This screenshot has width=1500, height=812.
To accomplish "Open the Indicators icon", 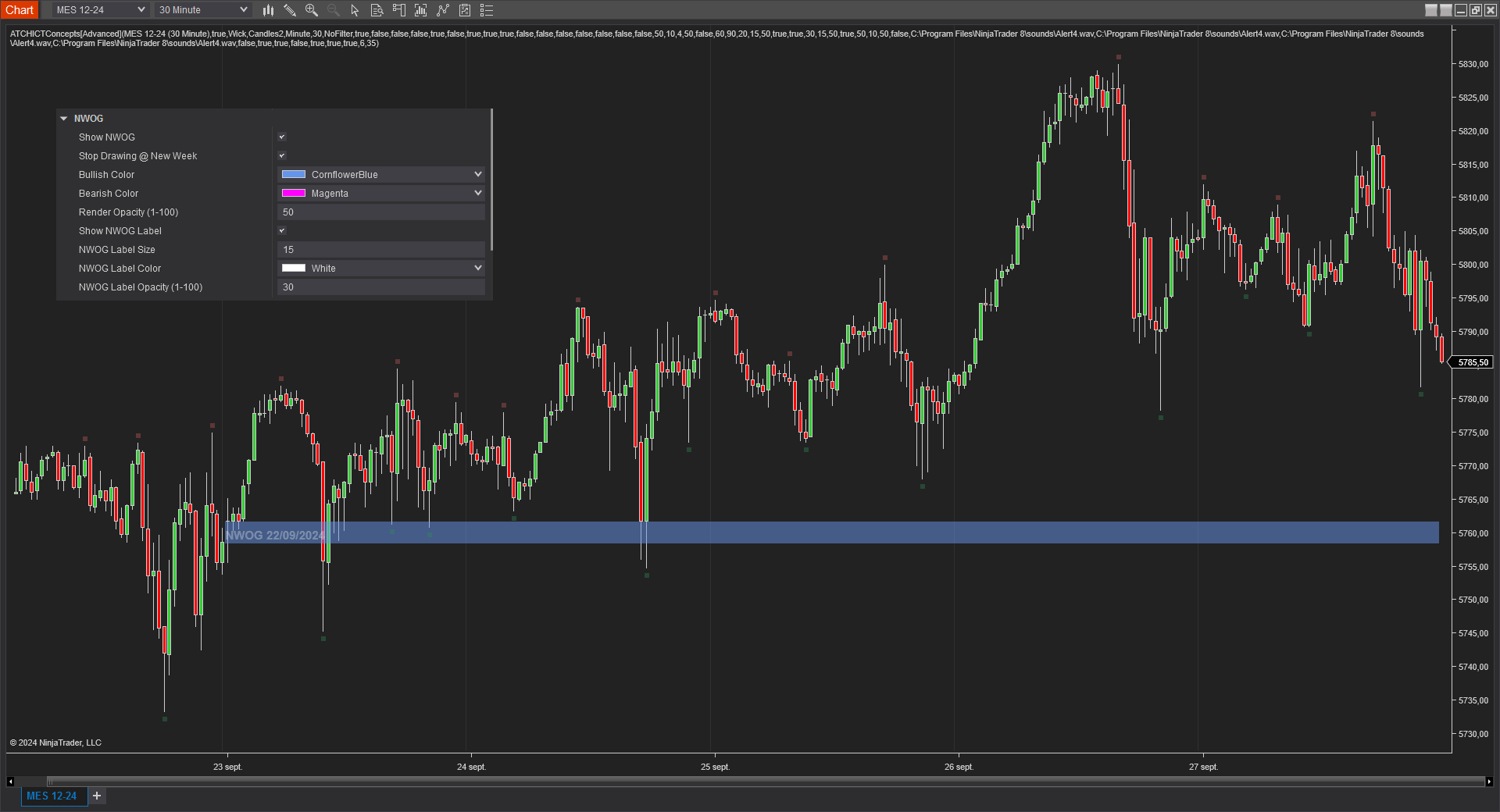I will [421, 10].
